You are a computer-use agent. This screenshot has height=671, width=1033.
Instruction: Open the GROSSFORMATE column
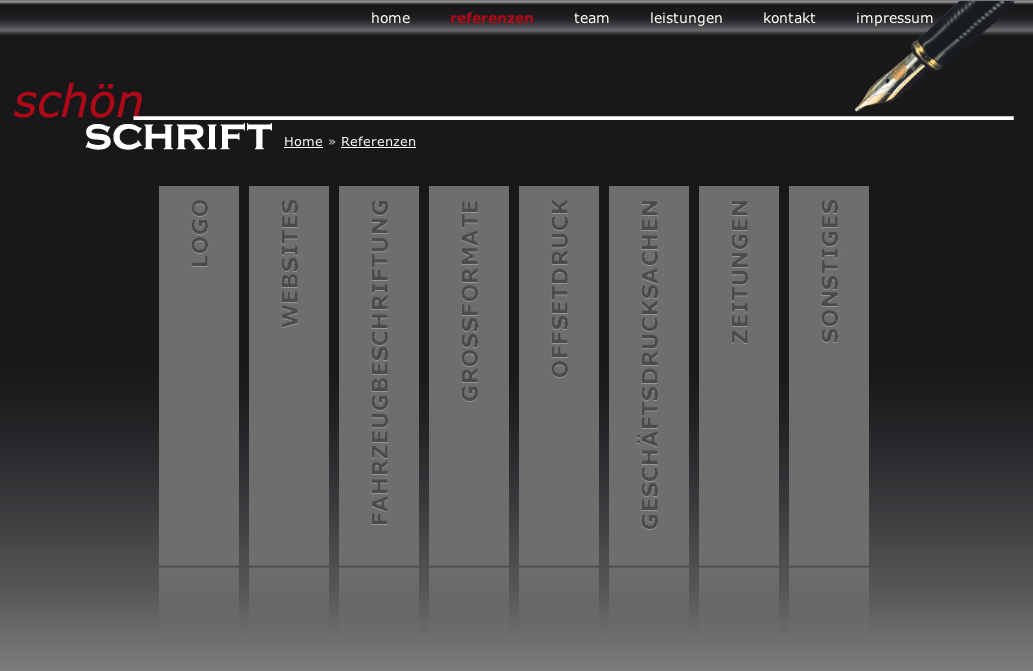coord(469,375)
